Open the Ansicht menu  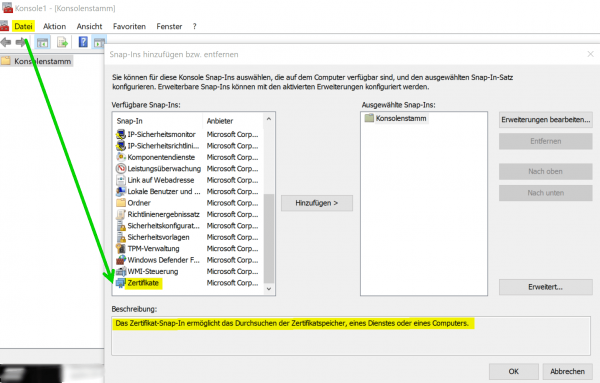(x=89, y=26)
